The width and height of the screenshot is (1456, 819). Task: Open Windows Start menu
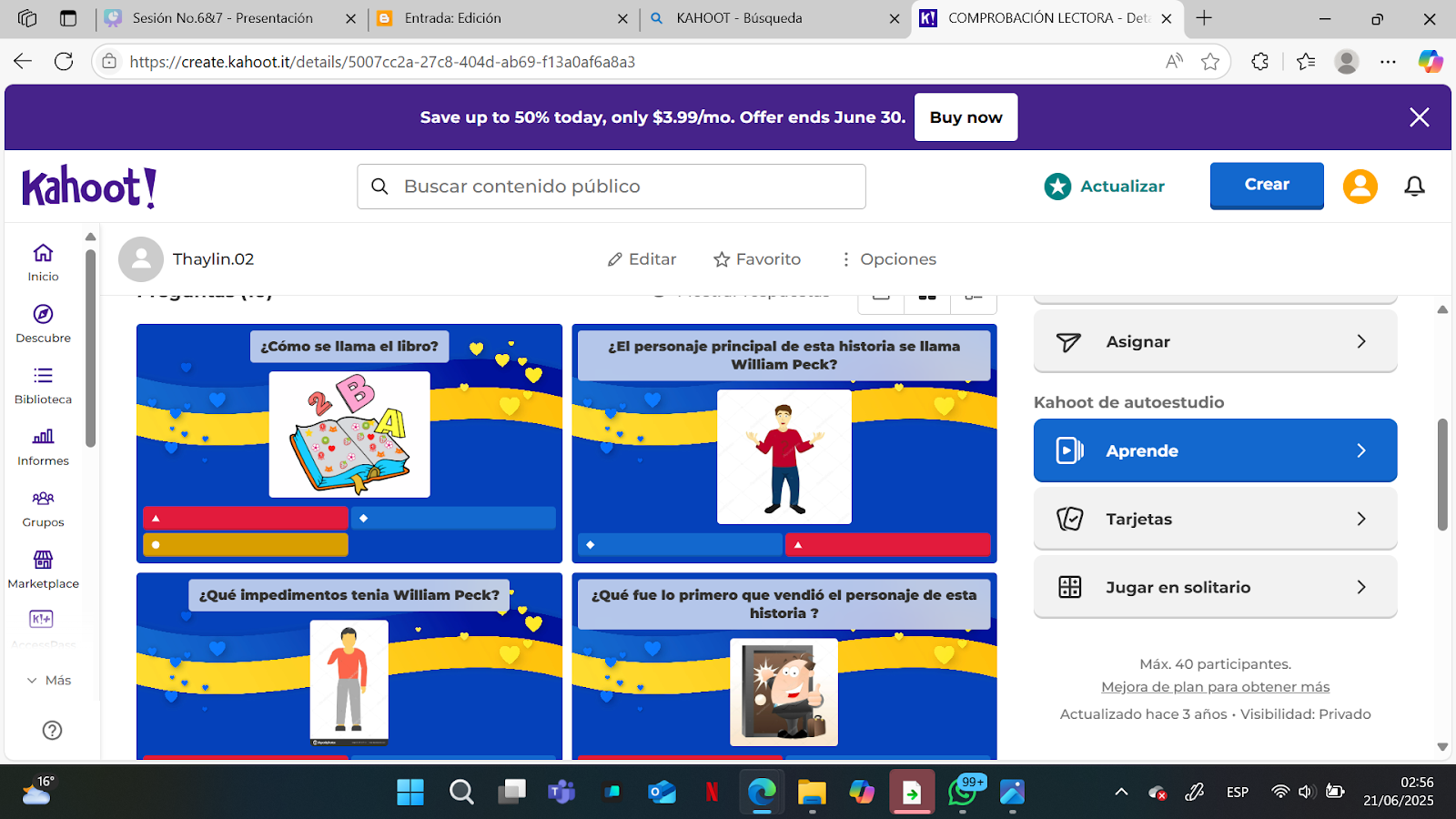410,793
